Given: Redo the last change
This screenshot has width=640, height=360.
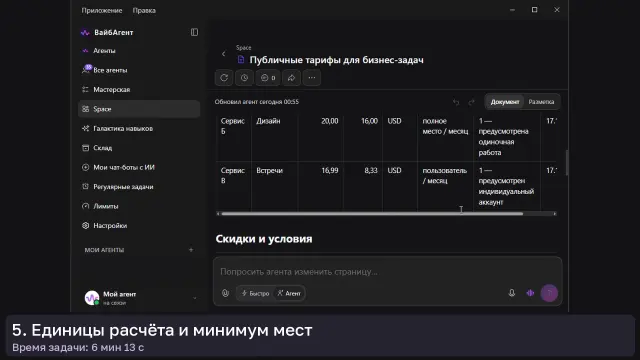Looking at the screenshot, I should click(471, 102).
